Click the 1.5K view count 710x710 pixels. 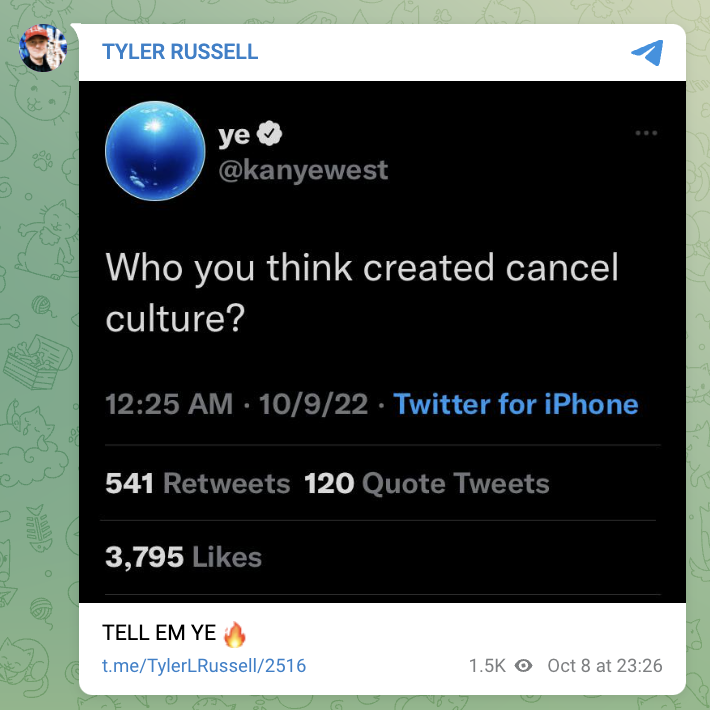tap(487, 665)
